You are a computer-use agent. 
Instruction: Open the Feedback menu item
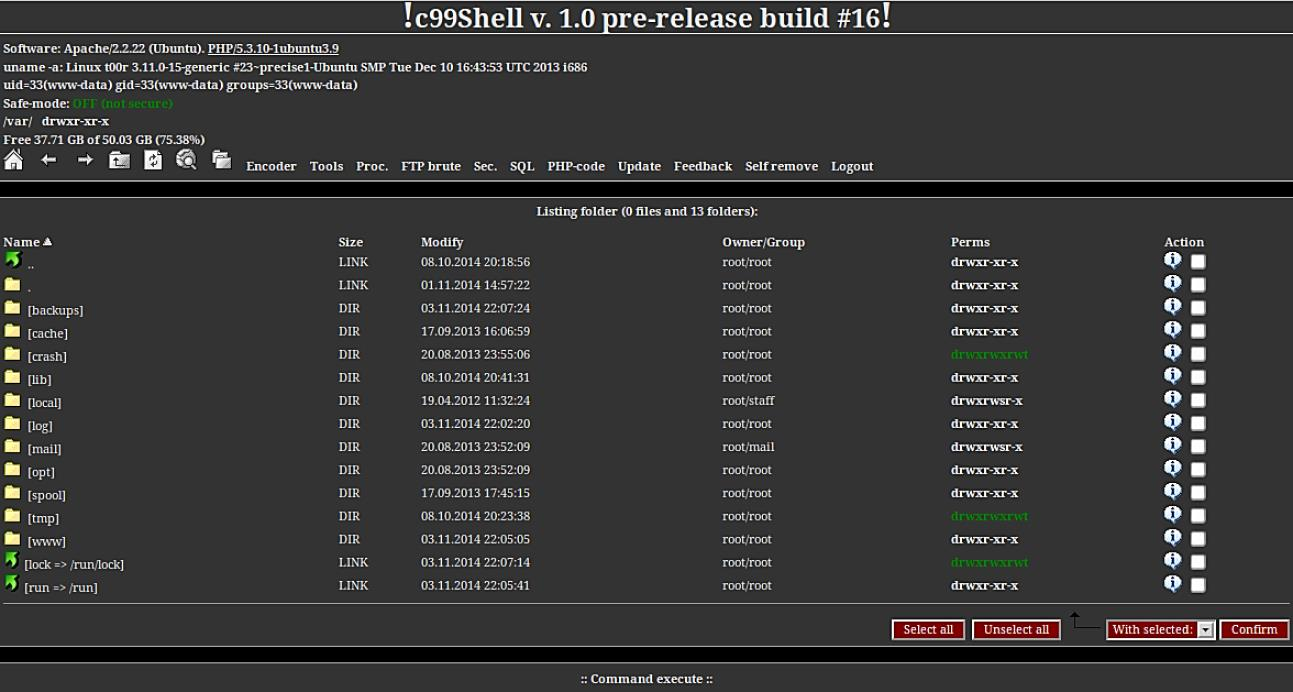click(703, 166)
